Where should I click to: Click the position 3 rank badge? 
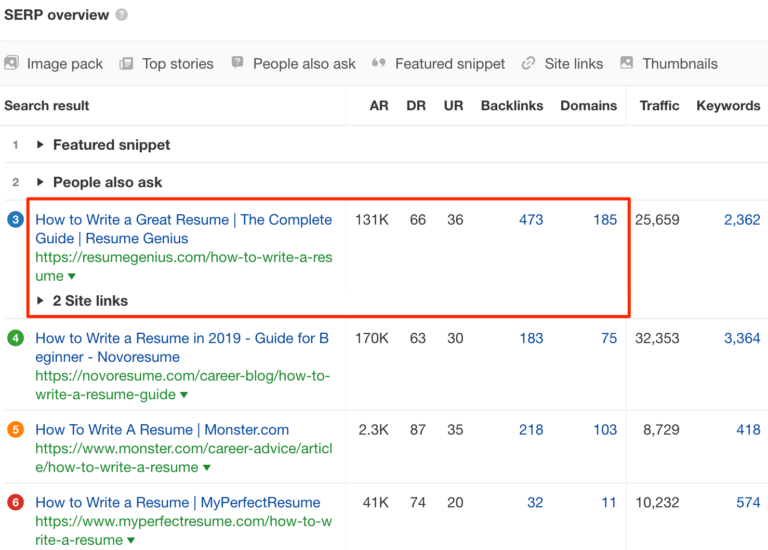[15, 220]
